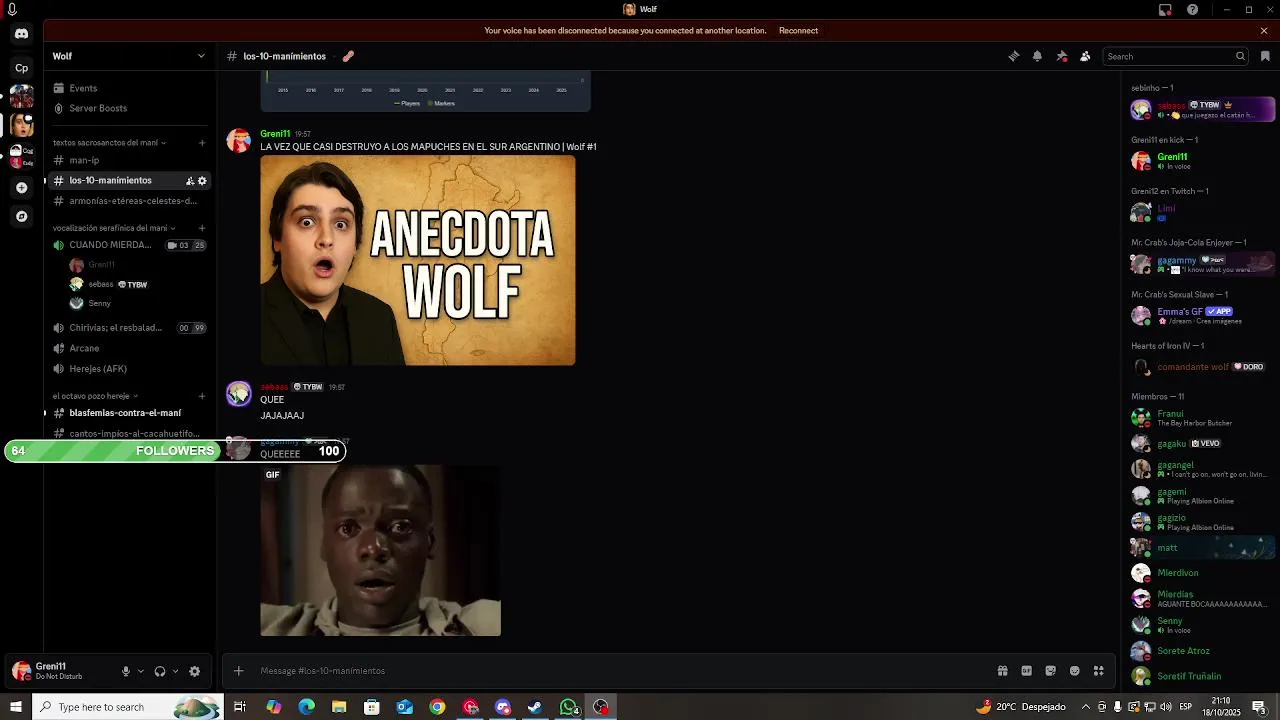Expand headphone output options arrow
The image size is (1280, 720).
(x=175, y=671)
